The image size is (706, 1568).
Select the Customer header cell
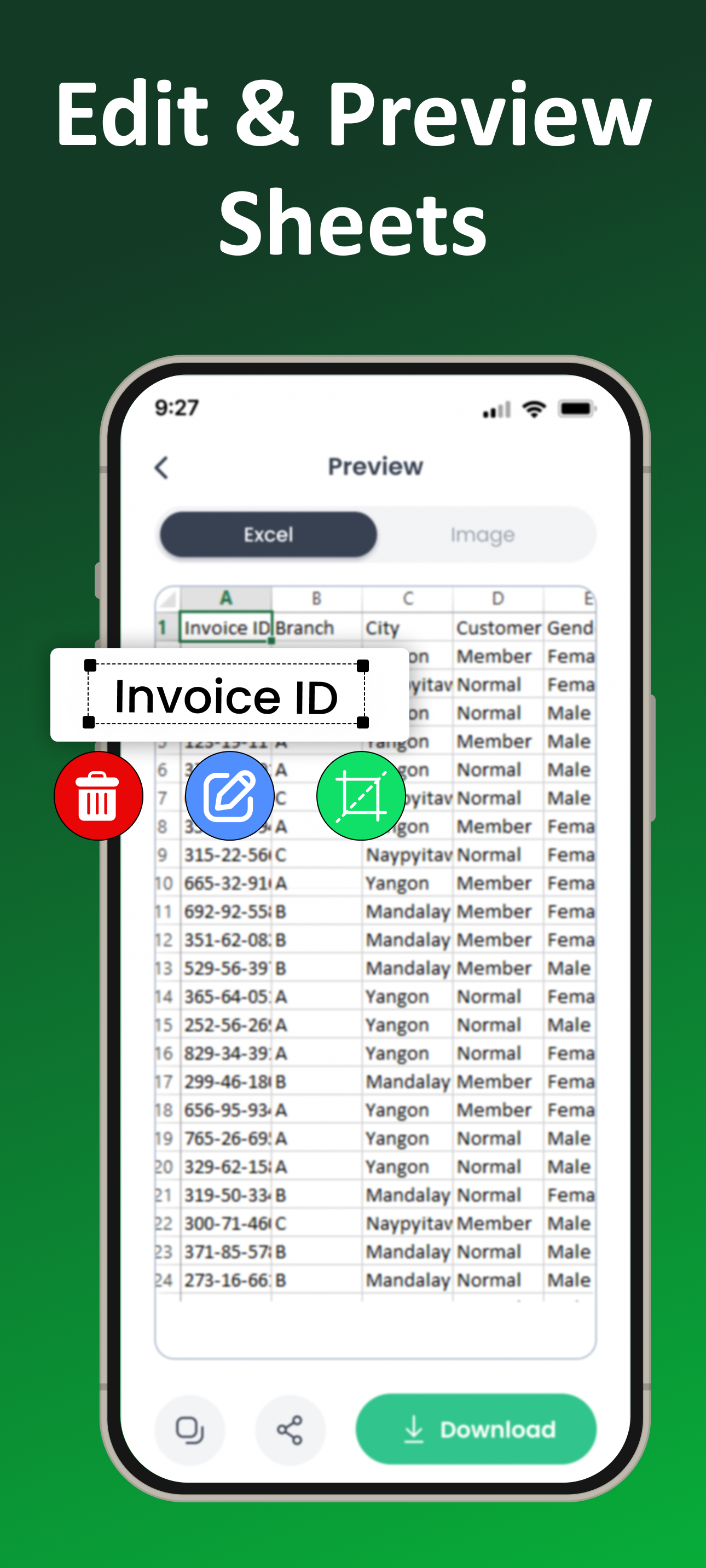498,628
